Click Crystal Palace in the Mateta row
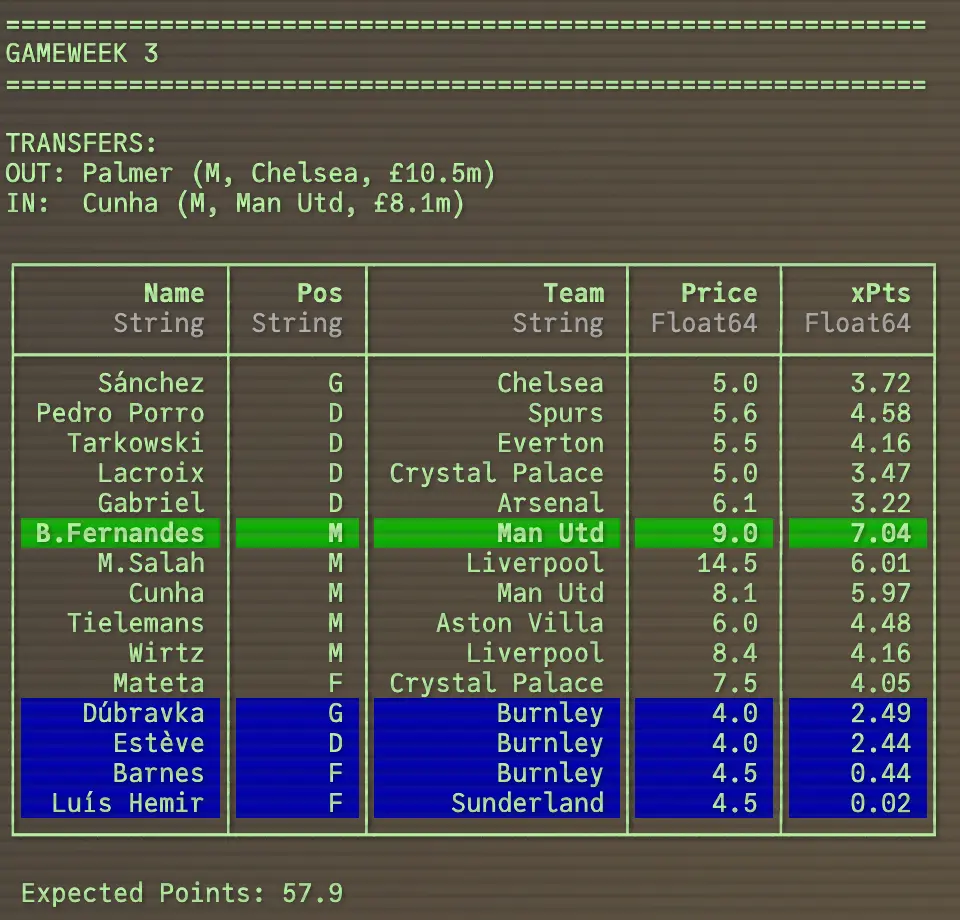The image size is (960, 920). [497, 683]
